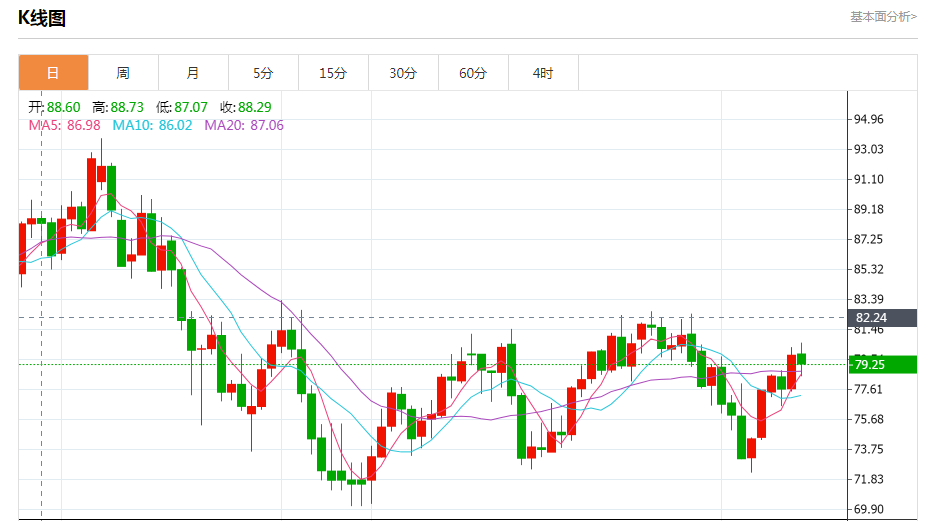Screen dimensions: 926x521
Task: Select the 日 daily chart tab
Action: (x=53, y=73)
